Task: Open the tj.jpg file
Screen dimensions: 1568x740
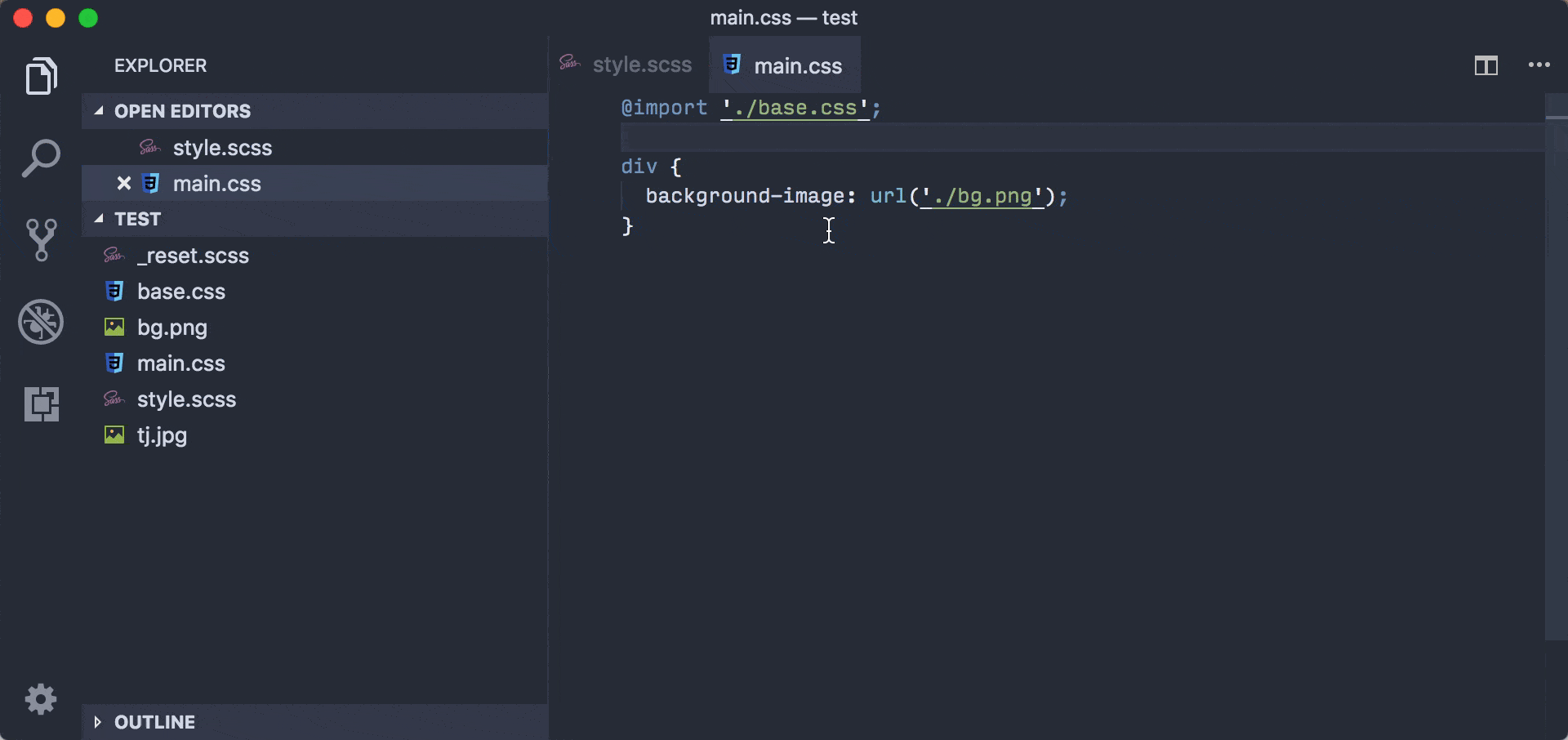Action: pyautogui.click(x=162, y=435)
